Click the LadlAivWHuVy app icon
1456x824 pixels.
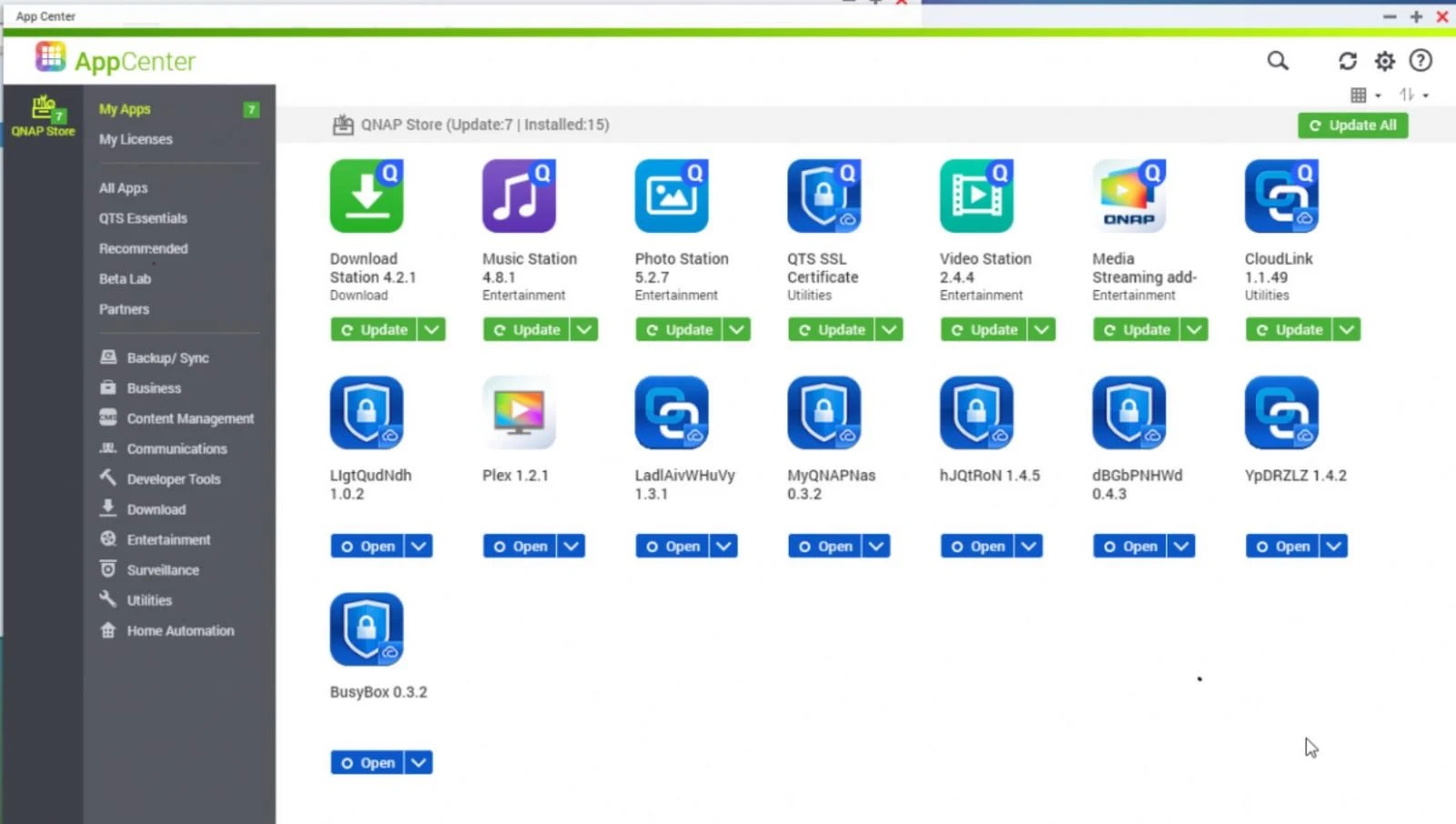click(672, 413)
